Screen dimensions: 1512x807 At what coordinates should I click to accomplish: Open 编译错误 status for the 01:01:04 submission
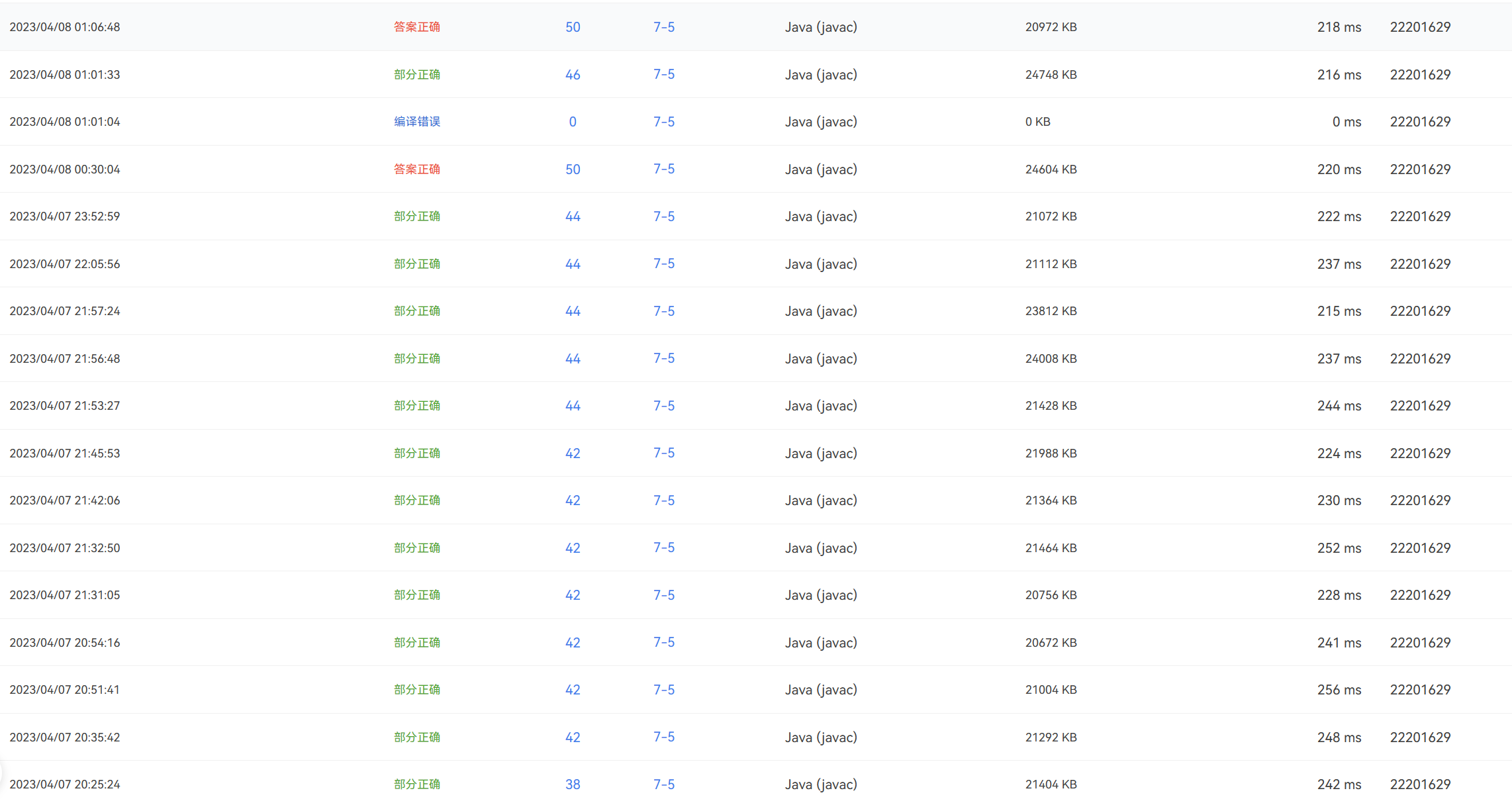tap(417, 122)
